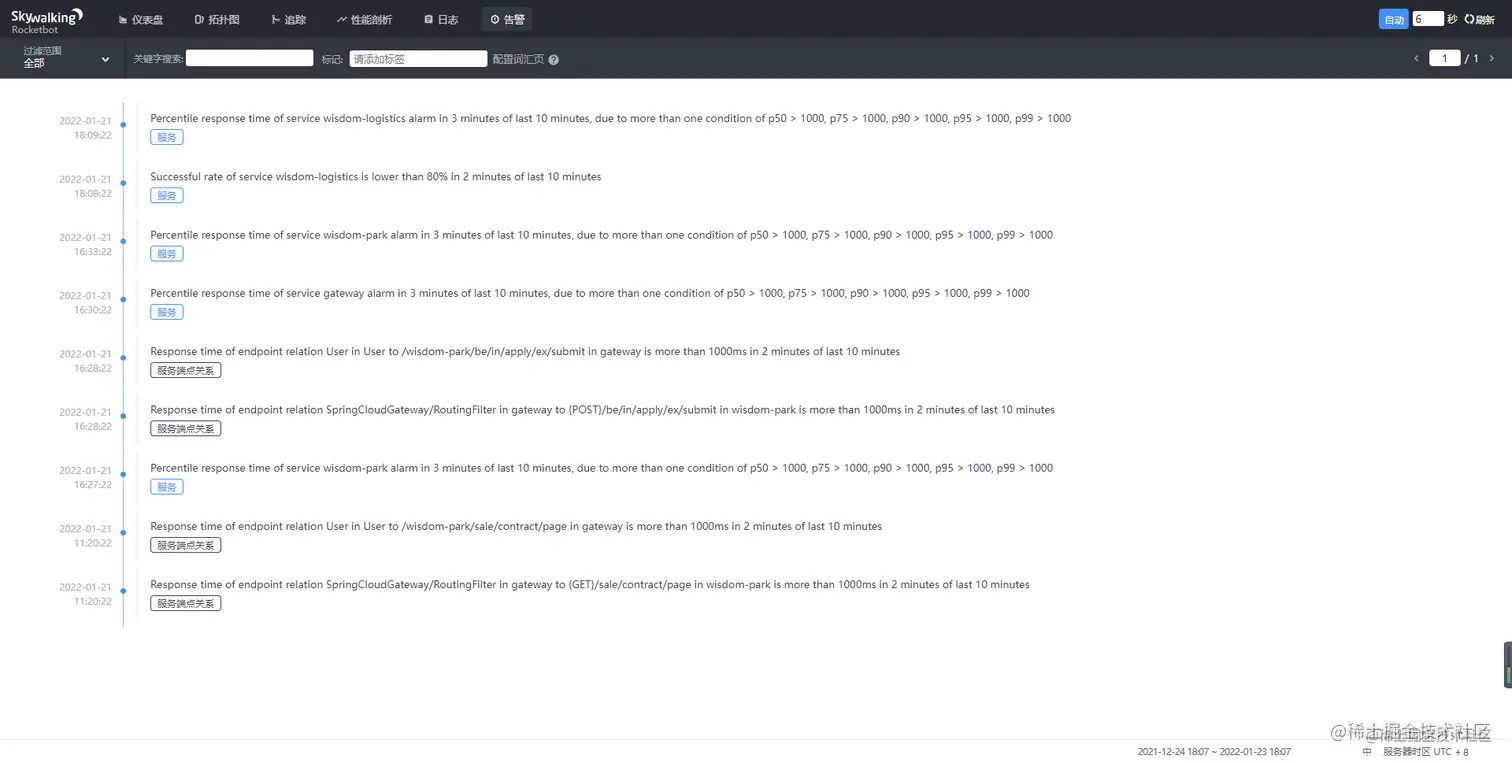This screenshot has height=763, width=1512.
Task: Click the timeline dot for 16:33:22 alarm
Action: [123, 241]
